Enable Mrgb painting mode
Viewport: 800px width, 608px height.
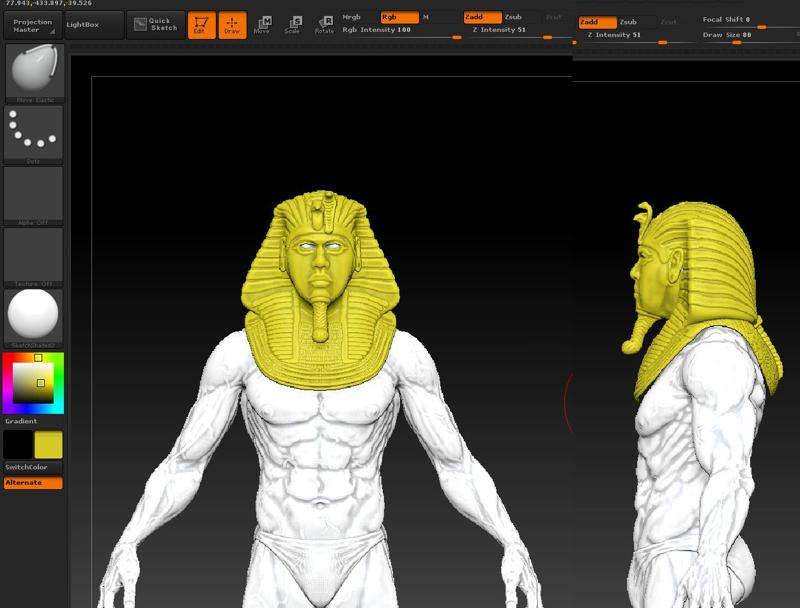[355, 16]
